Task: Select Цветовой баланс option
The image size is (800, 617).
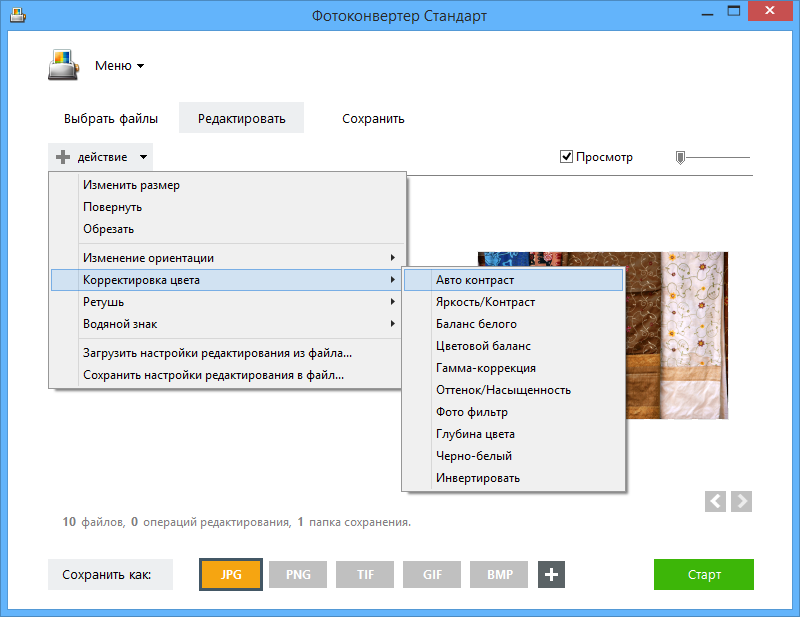Action: 513,346
